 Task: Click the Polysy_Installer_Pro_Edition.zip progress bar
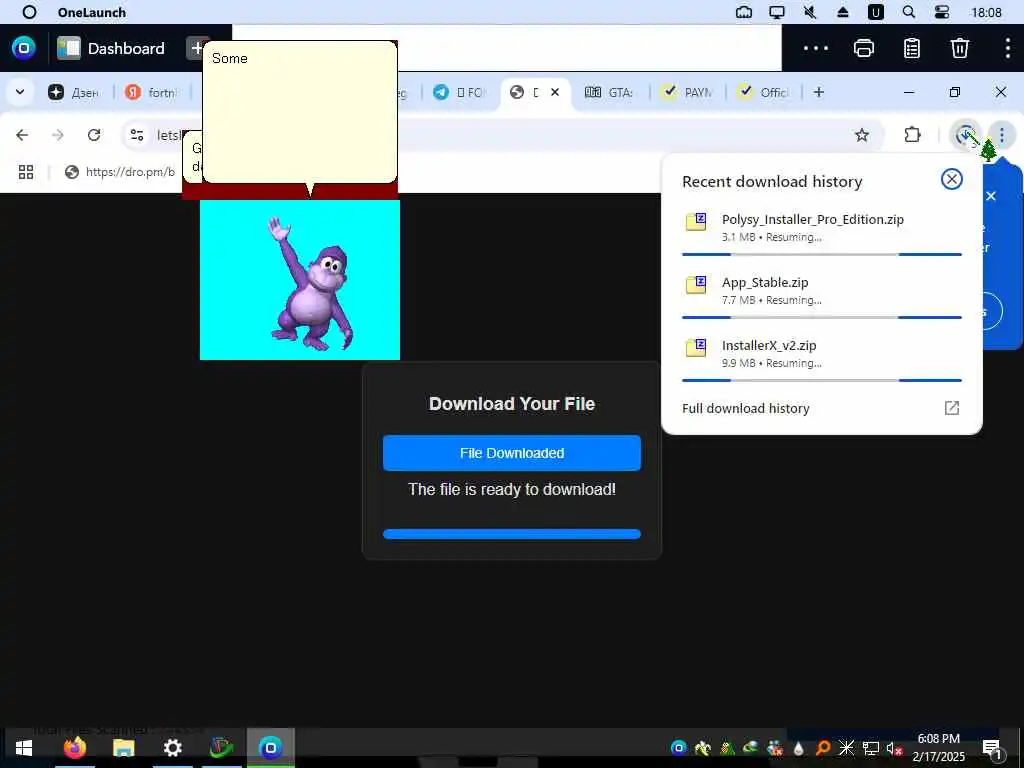pos(822,254)
